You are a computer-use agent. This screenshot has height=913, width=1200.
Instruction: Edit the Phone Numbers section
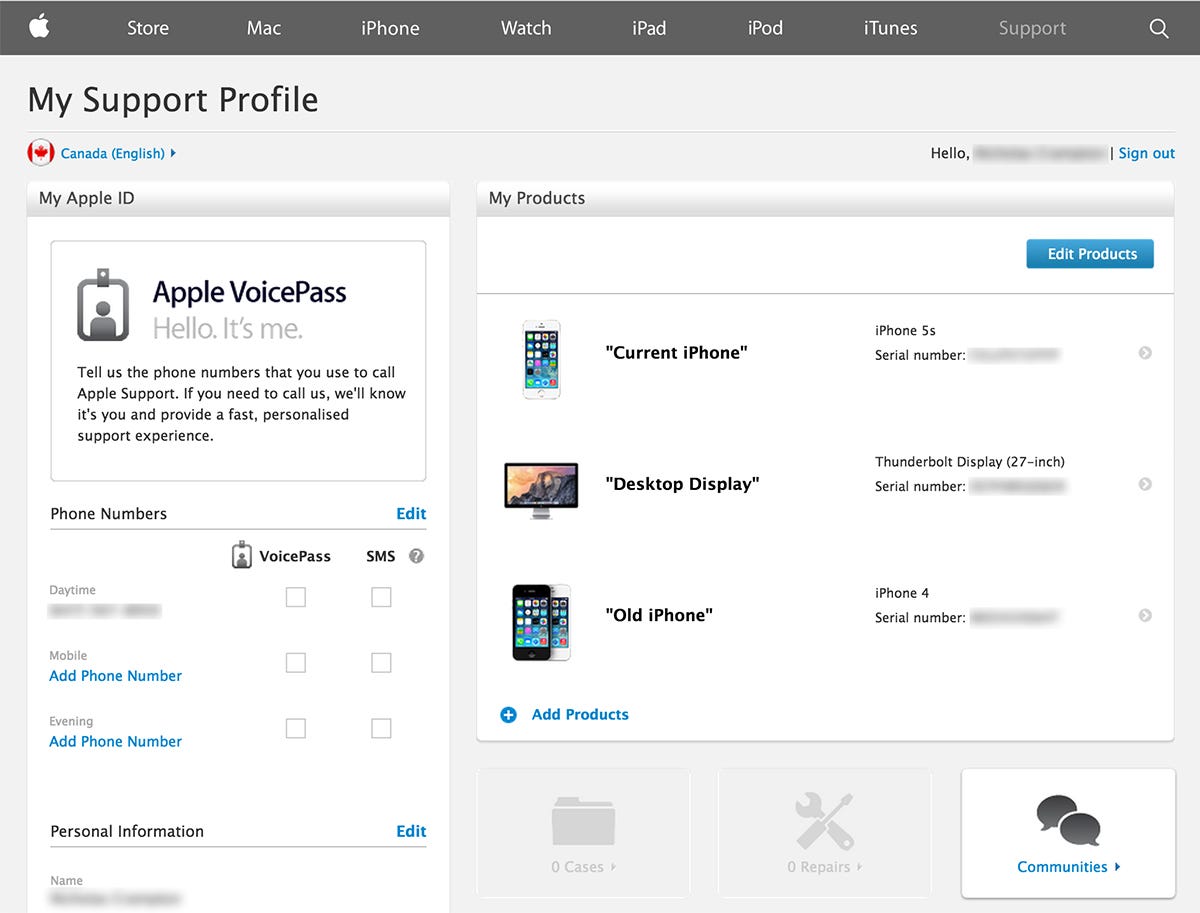(411, 513)
